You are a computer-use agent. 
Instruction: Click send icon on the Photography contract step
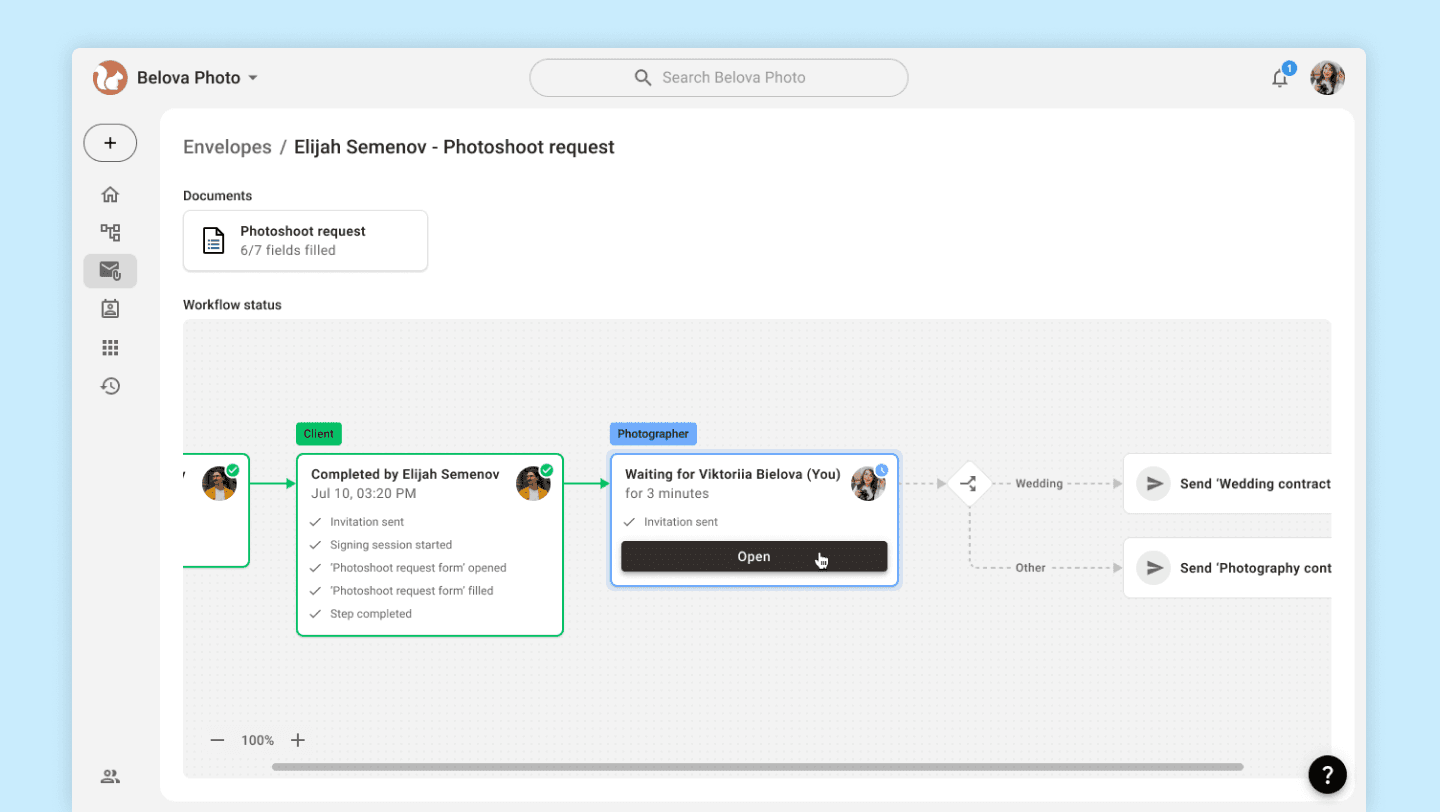click(1154, 568)
